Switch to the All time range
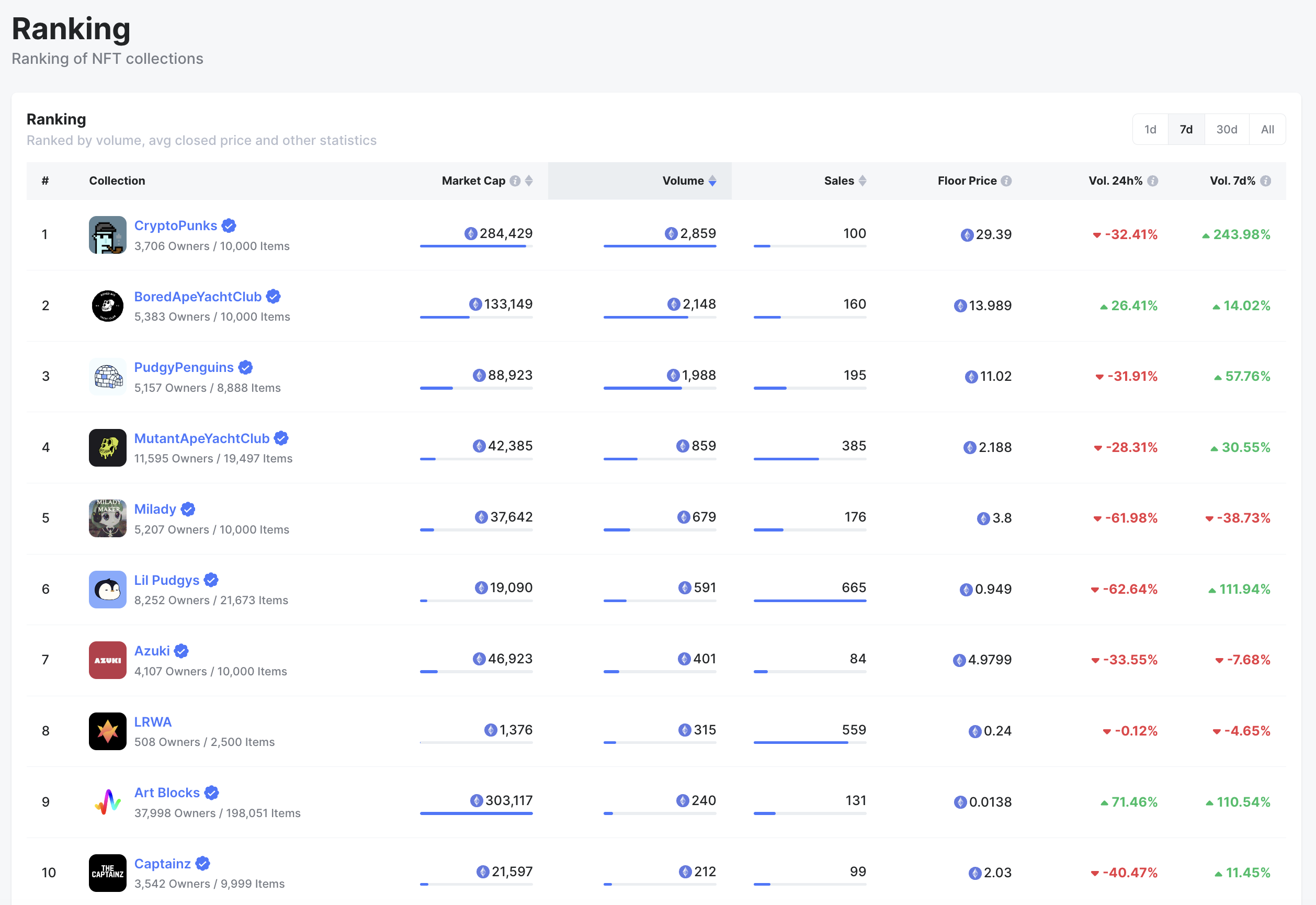The height and width of the screenshot is (905, 1316). click(1267, 129)
